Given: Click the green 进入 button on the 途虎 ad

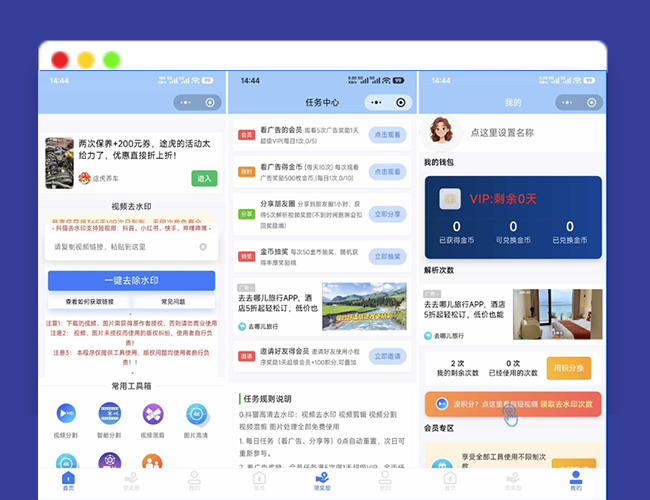Looking at the screenshot, I should click(x=204, y=178).
